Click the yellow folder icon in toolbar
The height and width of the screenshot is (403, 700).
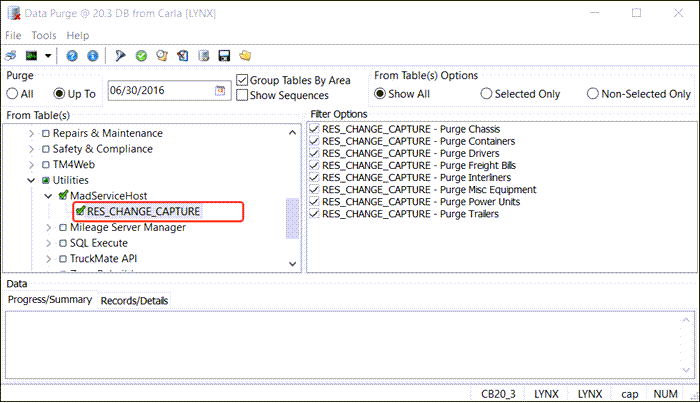coord(245,55)
